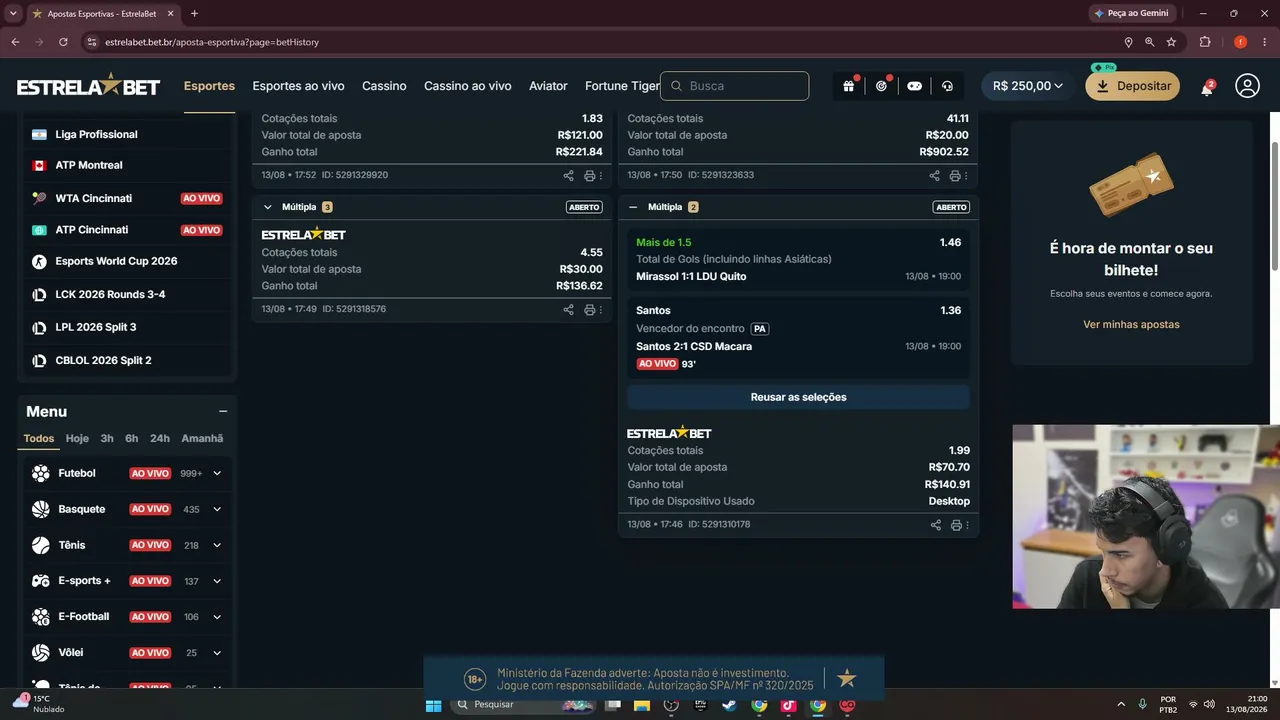
Task: Share the bet with ID 5291323633
Action: (x=935, y=175)
